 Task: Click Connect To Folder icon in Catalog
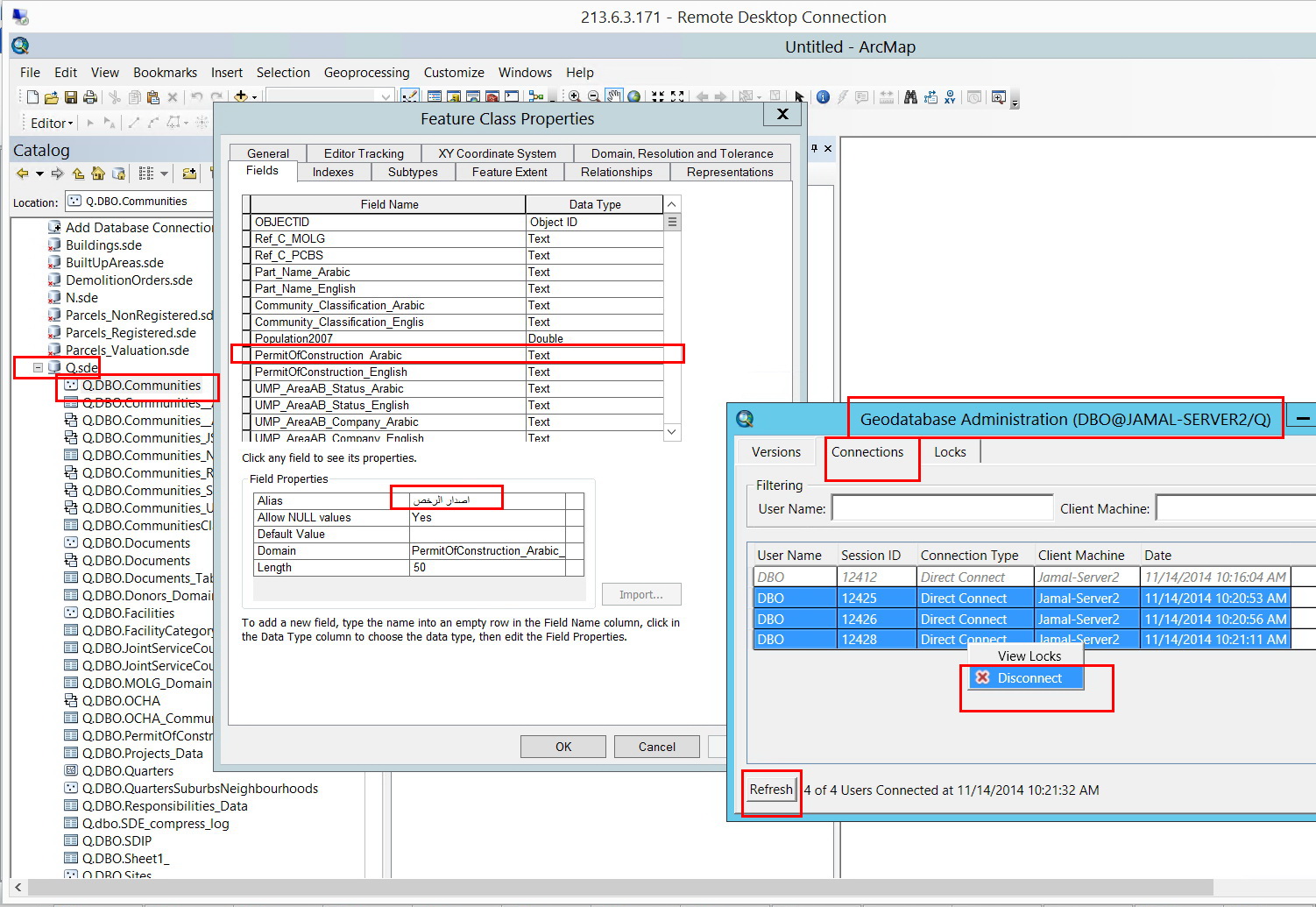pyautogui.click(x=189, y=174)
